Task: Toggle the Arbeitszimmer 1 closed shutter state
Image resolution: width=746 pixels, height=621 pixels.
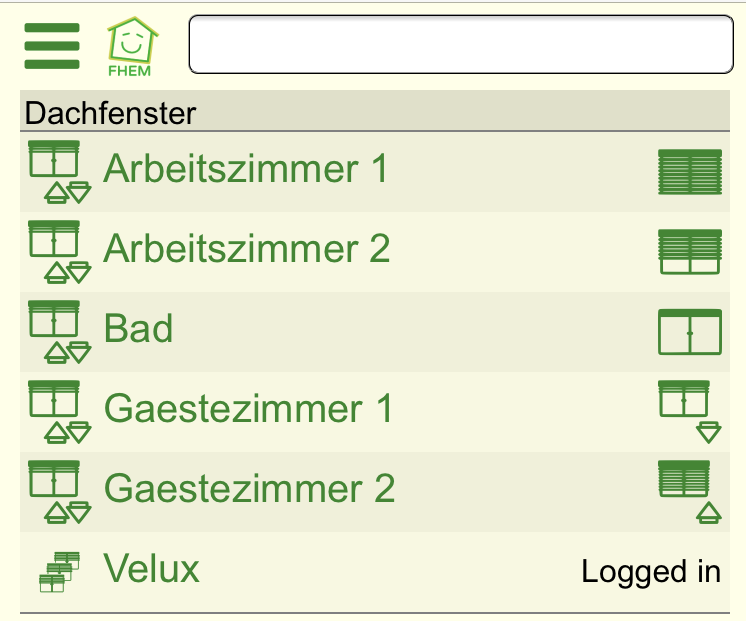Action: click(x=690, y=172)
